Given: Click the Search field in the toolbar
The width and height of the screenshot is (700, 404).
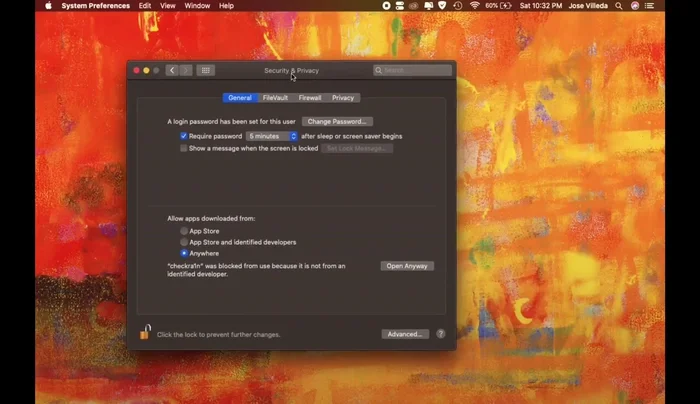Looking at the screenshot, I should tap(414, 70).
